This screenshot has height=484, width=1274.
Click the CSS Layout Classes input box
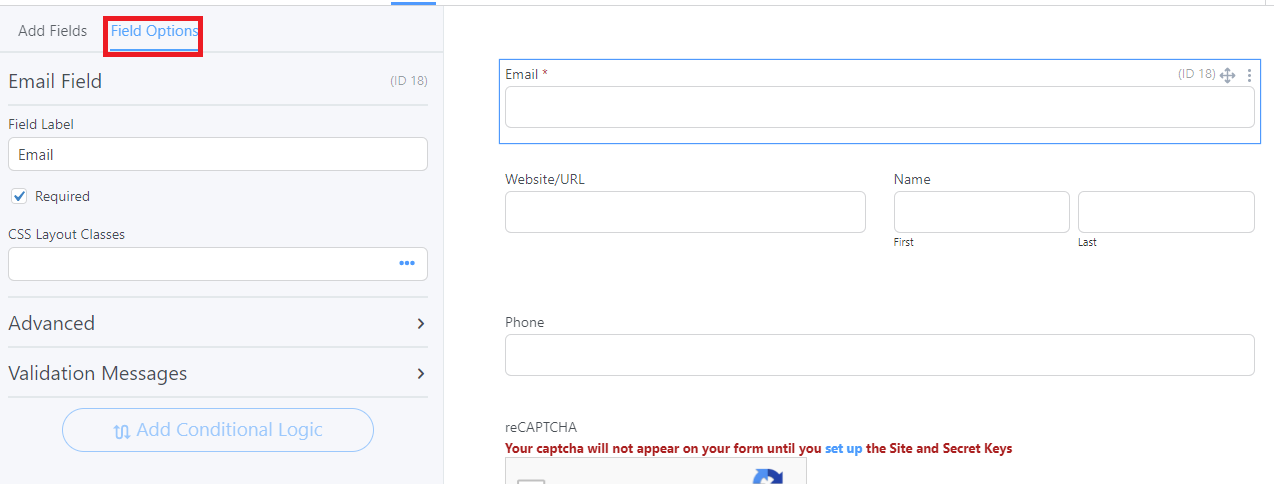[218, 264]
